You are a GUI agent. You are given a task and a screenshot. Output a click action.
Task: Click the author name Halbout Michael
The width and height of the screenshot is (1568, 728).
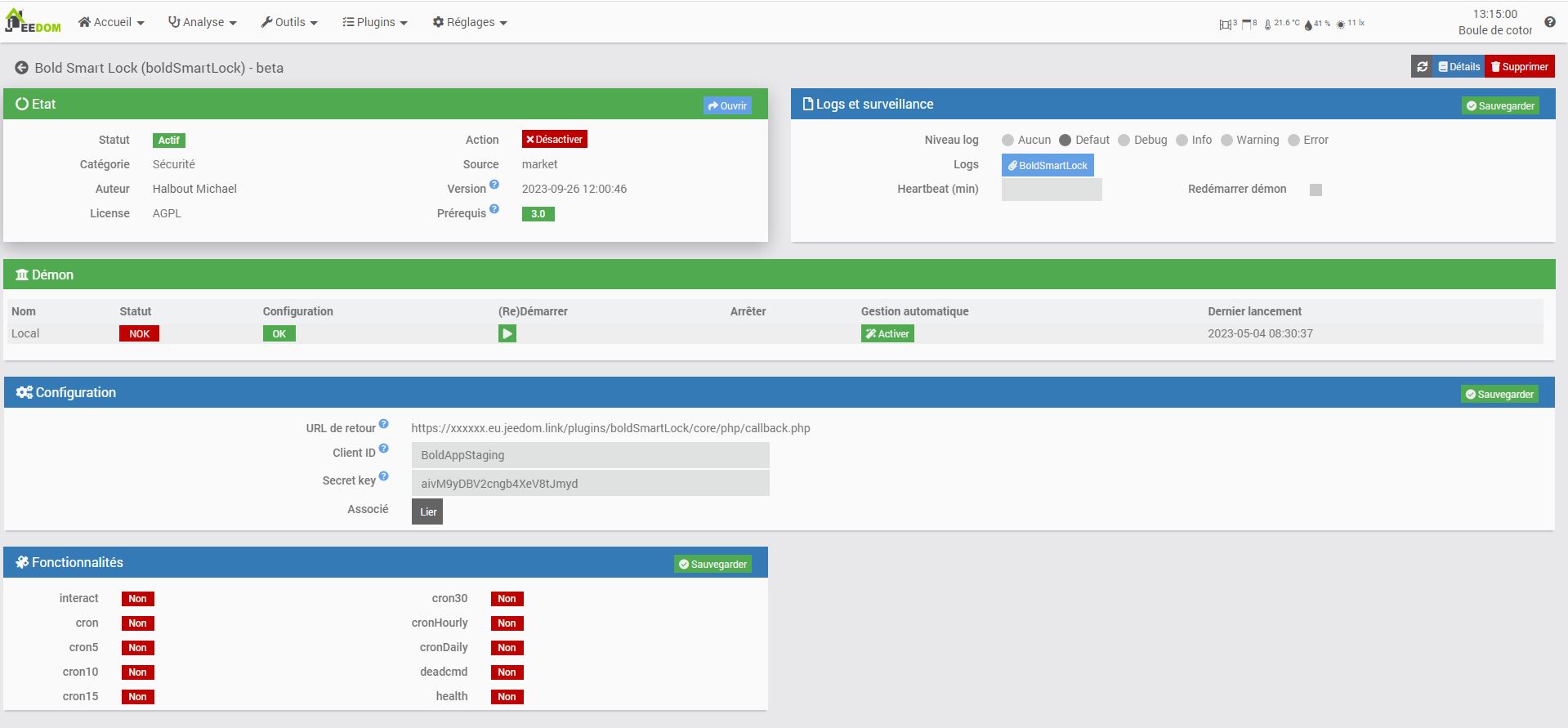point(194,189)
